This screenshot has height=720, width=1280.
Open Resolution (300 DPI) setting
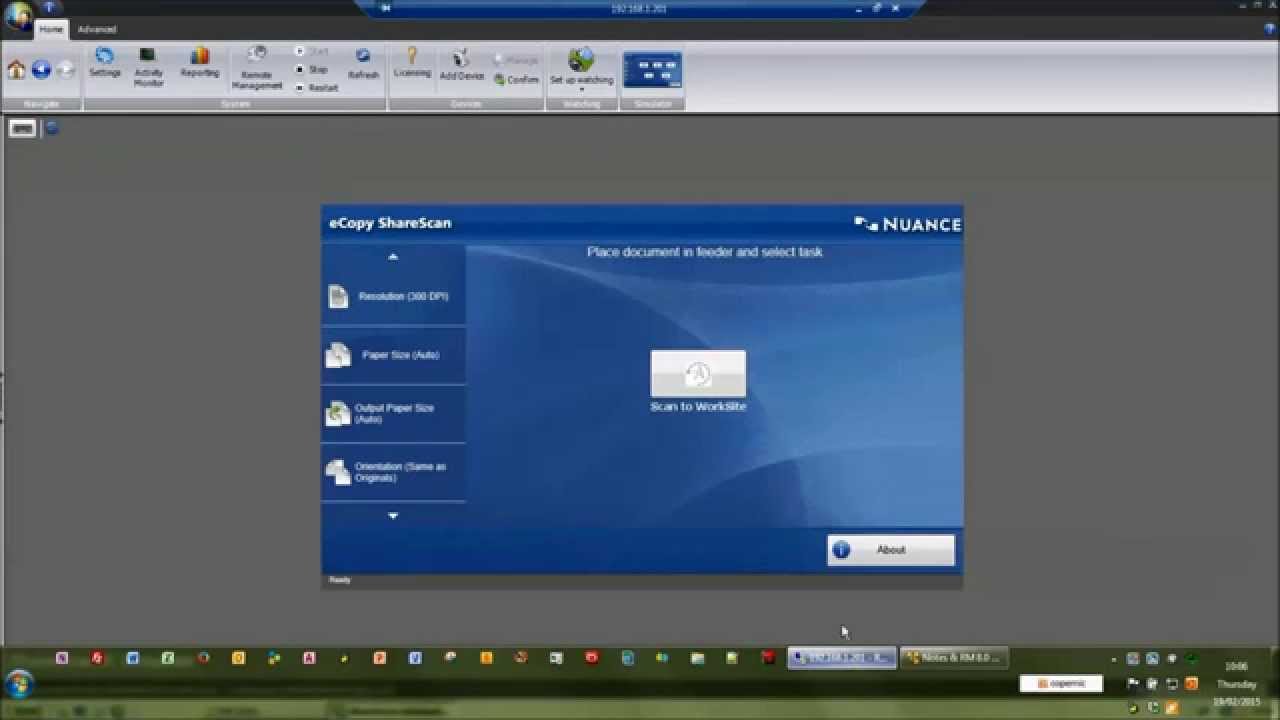pyautogui.click(x=393, y=296)
